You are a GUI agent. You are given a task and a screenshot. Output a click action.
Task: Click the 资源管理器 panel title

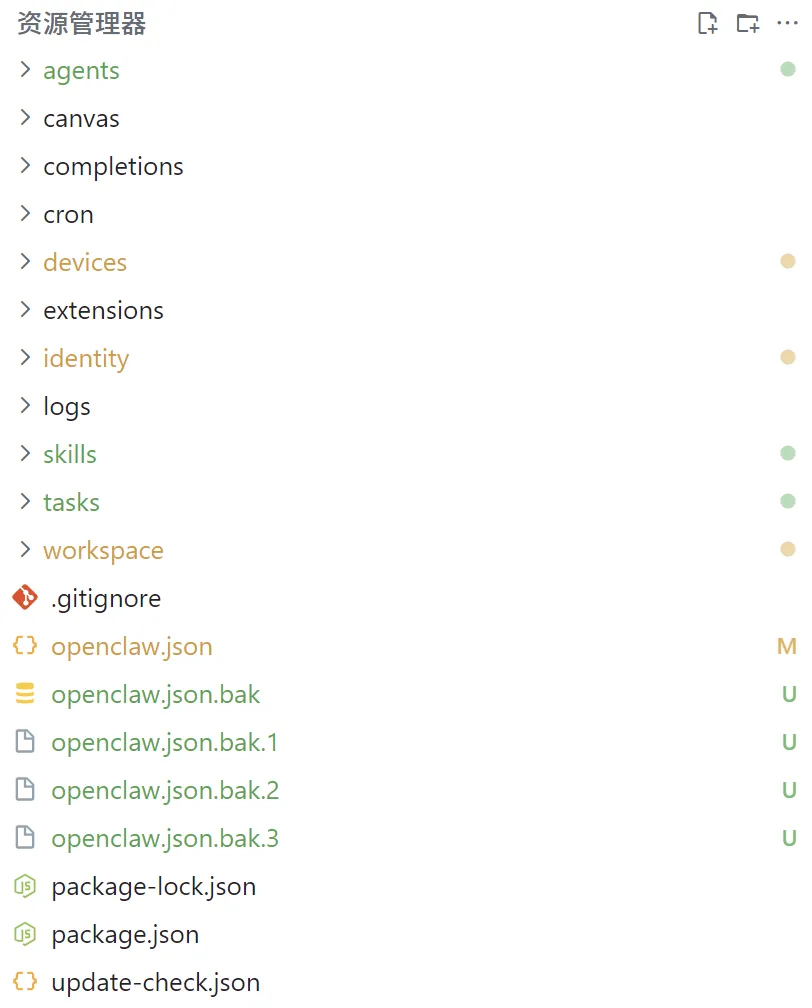pos(82,24)
